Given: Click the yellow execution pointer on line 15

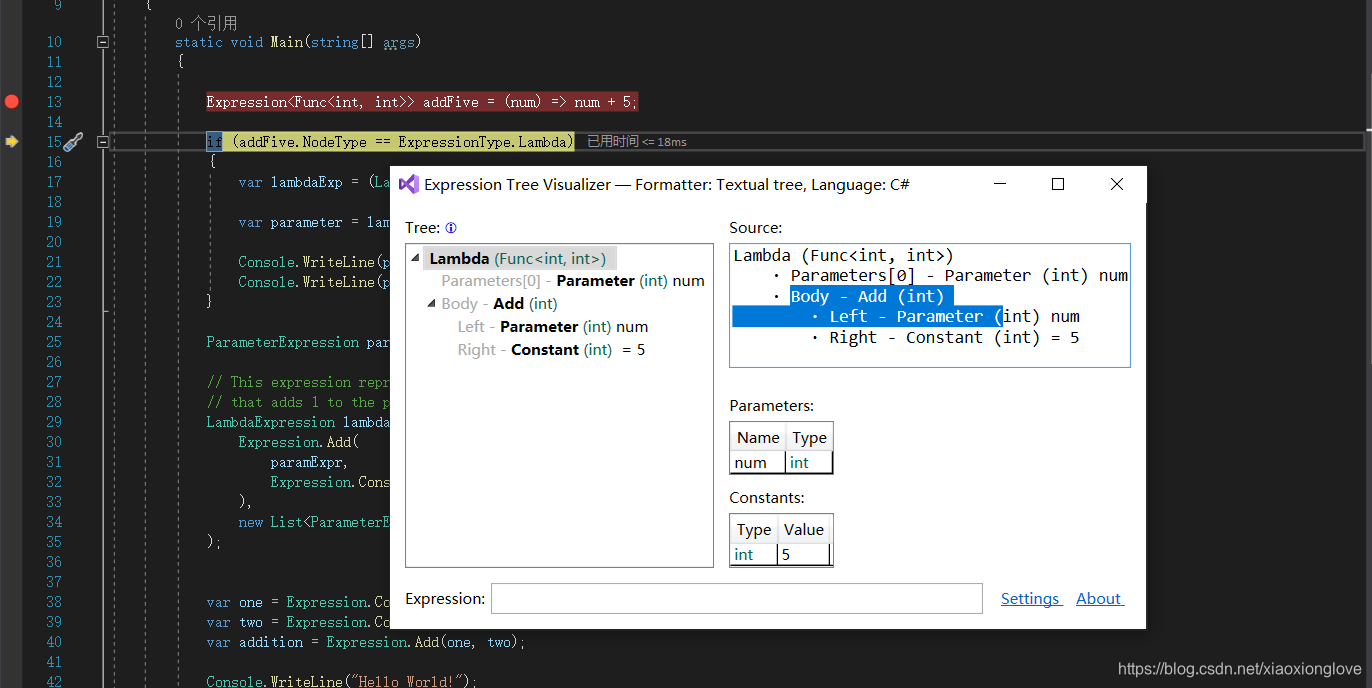Looking at the screenshot, I should pyautogui.click(x=12, y=141).
